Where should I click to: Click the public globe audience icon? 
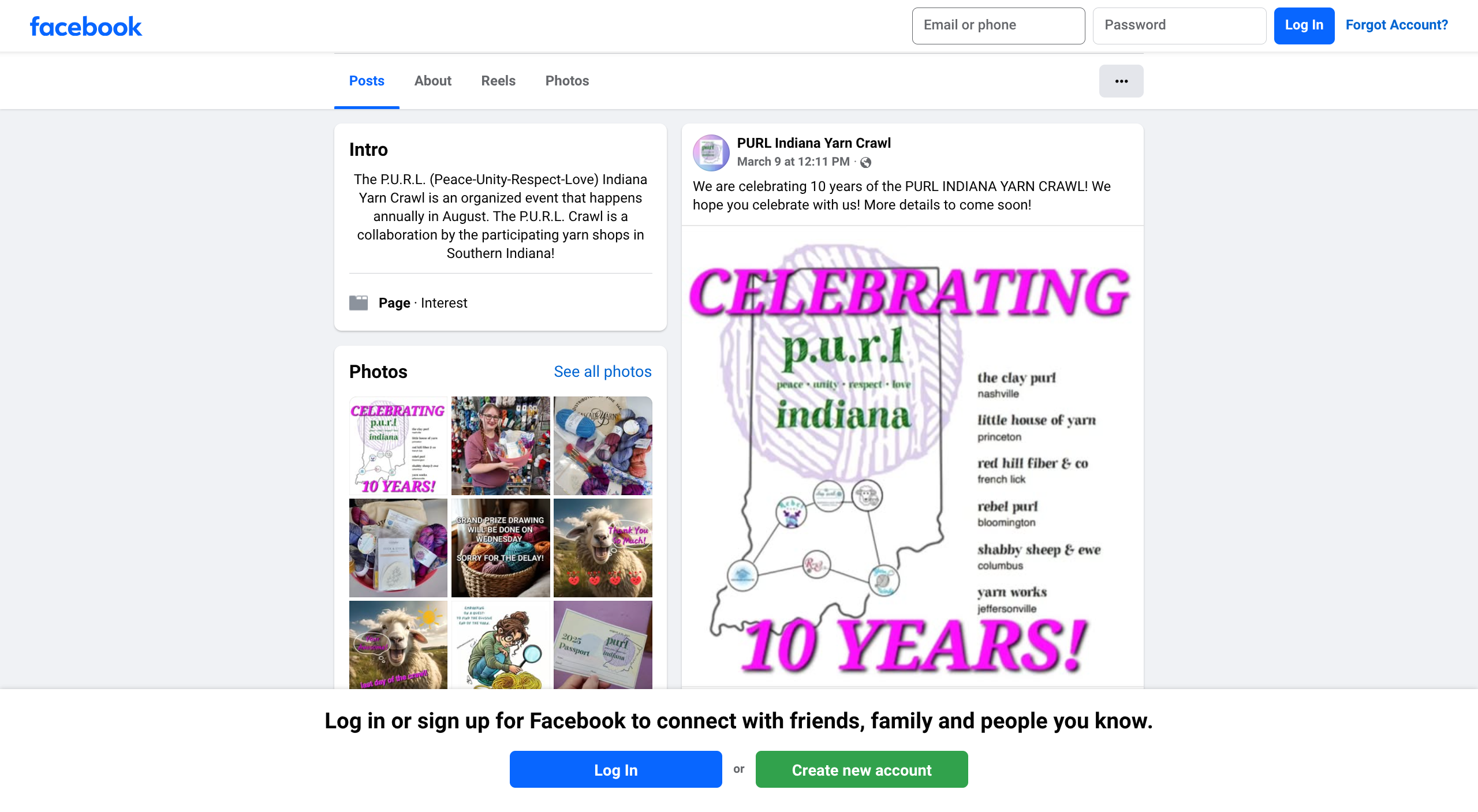coord(865,163)
